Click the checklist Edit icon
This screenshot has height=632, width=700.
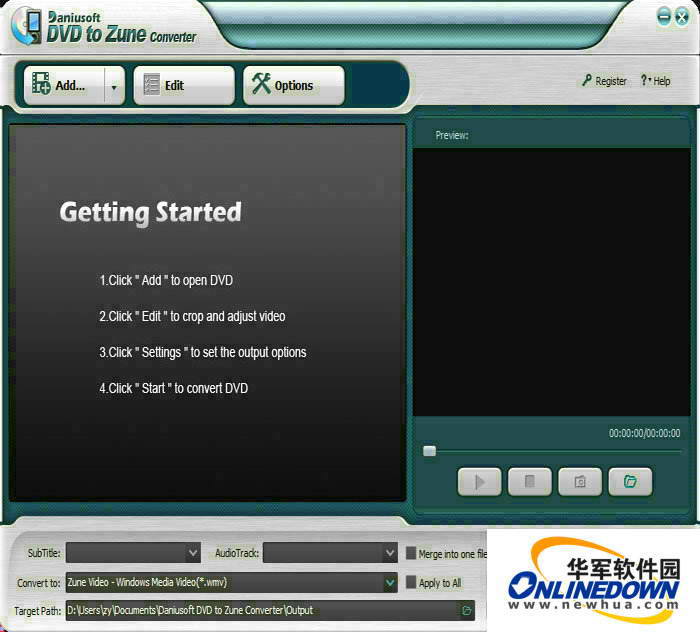(x=151, y=84)
